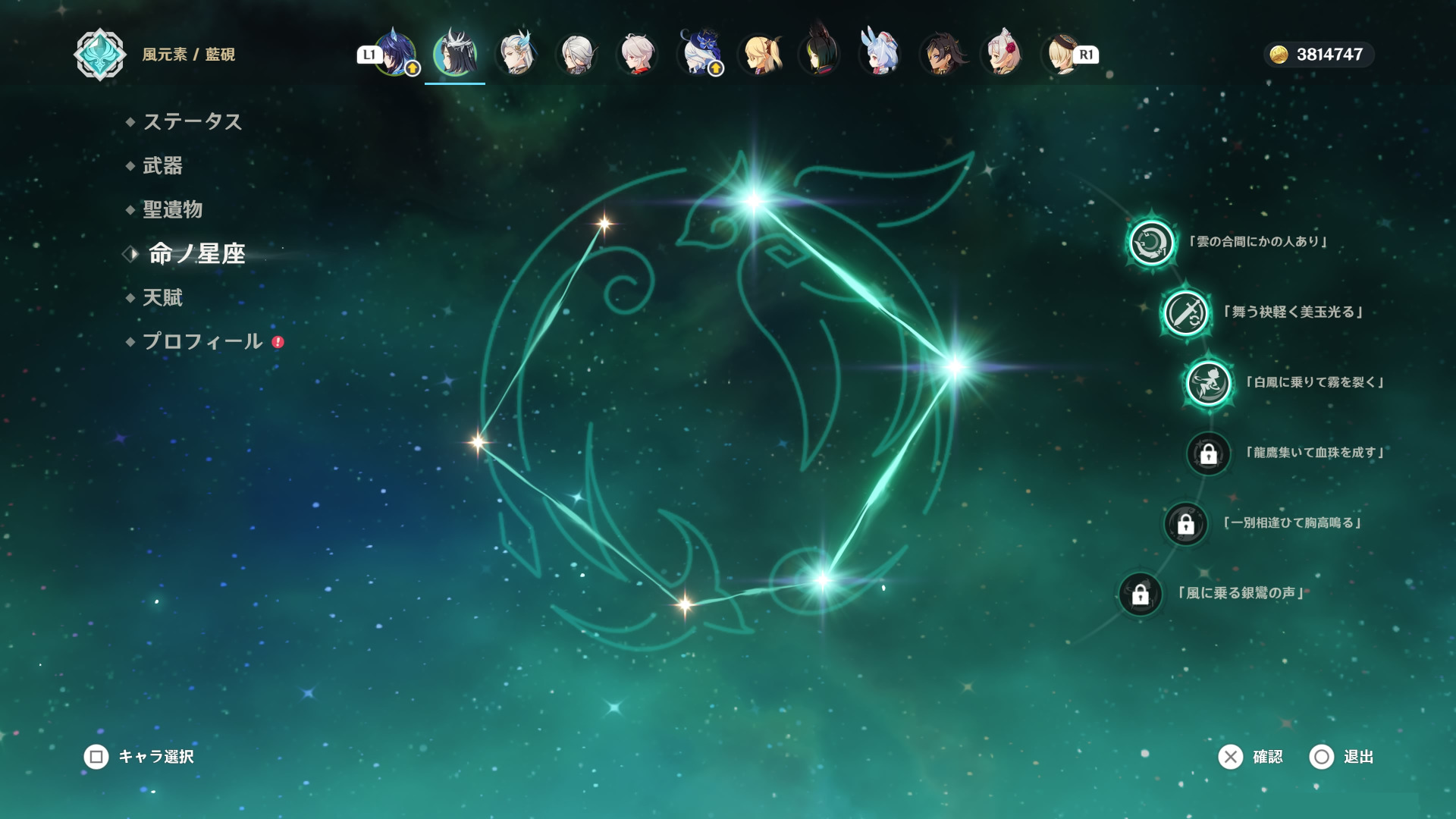Image resolution: width=1456 pixels, height=819 pixels.
Task: Click the Anemo element emblem icon
Action: tap(99, 55)
